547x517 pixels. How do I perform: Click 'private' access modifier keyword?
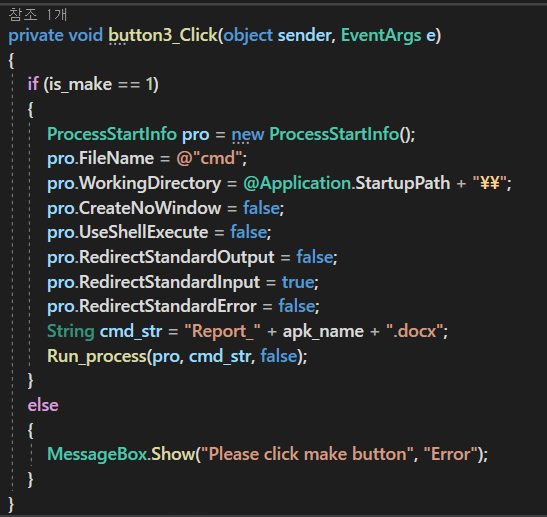tap(36, 36)
